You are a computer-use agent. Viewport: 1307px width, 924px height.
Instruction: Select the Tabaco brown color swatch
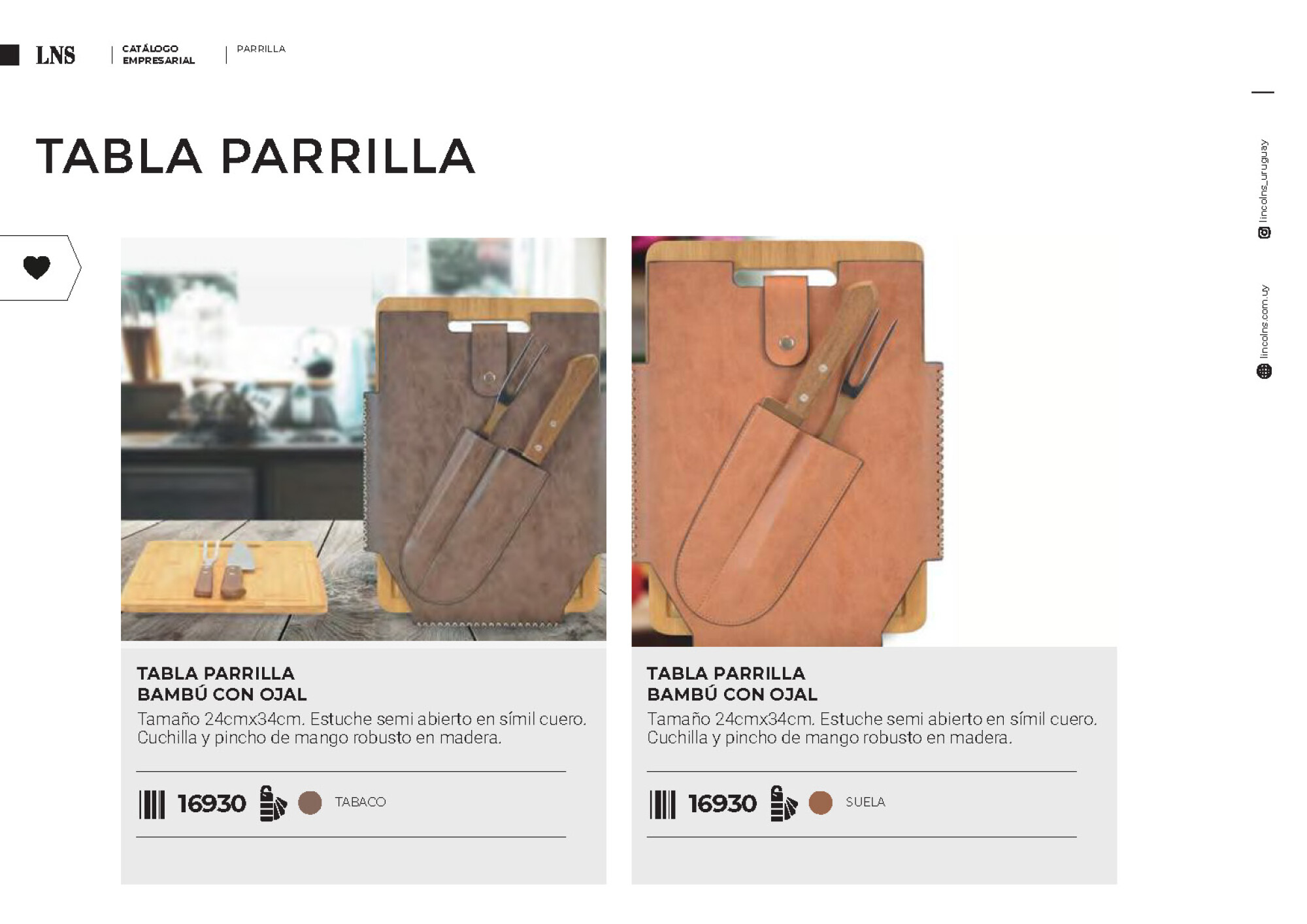point(310,802)
